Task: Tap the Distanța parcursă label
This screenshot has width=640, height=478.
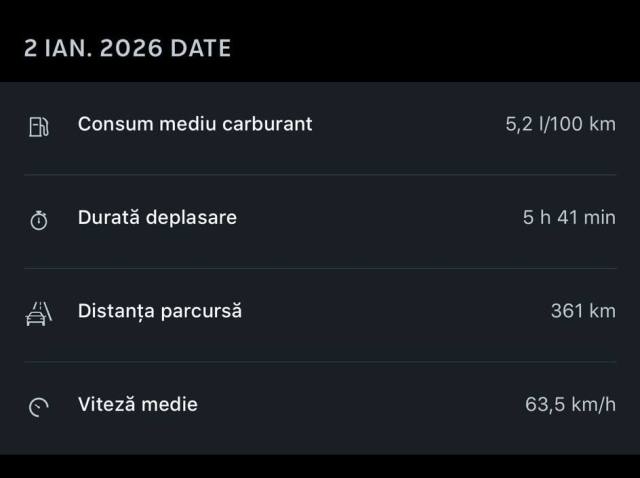Action: 160,311
